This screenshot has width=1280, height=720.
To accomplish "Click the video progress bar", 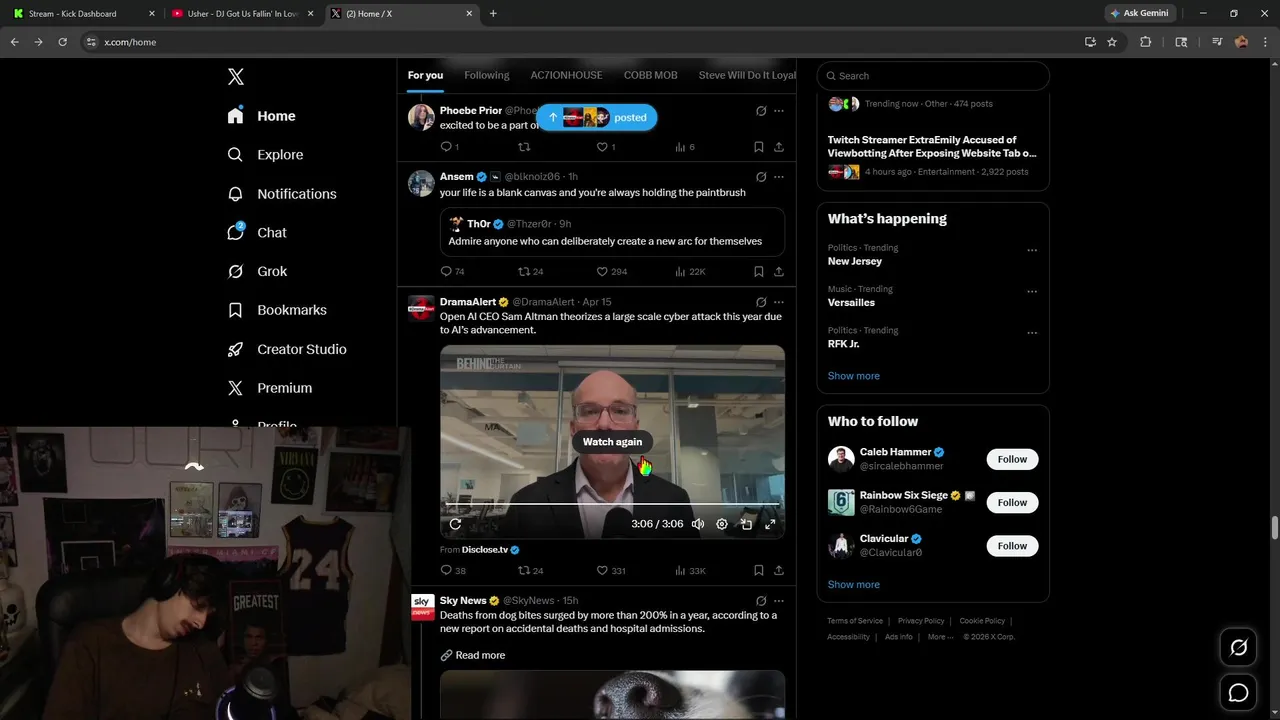I will click(x=612, y=505).
